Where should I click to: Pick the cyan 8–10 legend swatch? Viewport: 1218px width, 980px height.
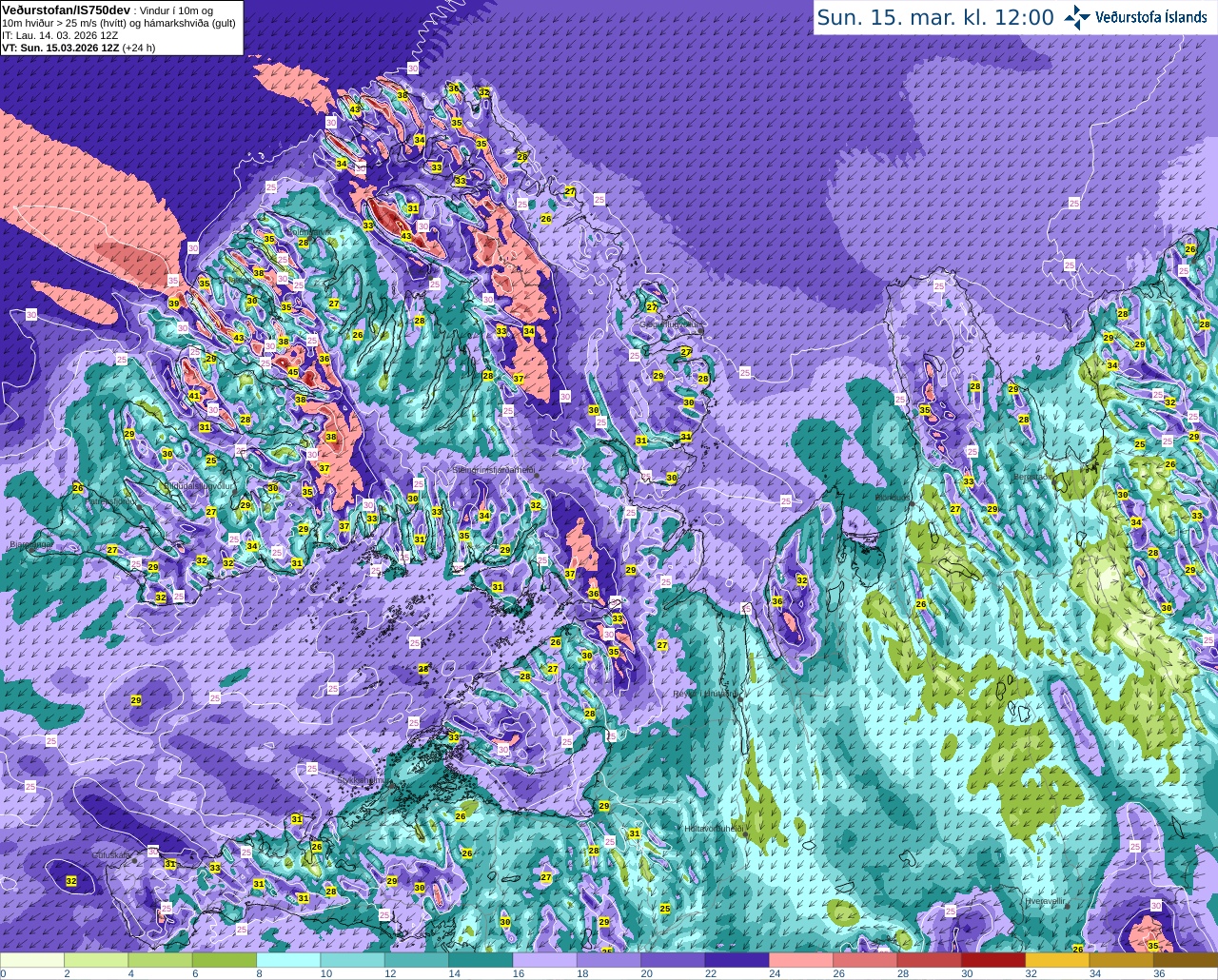pyautogui.click(x=288, y=960)
